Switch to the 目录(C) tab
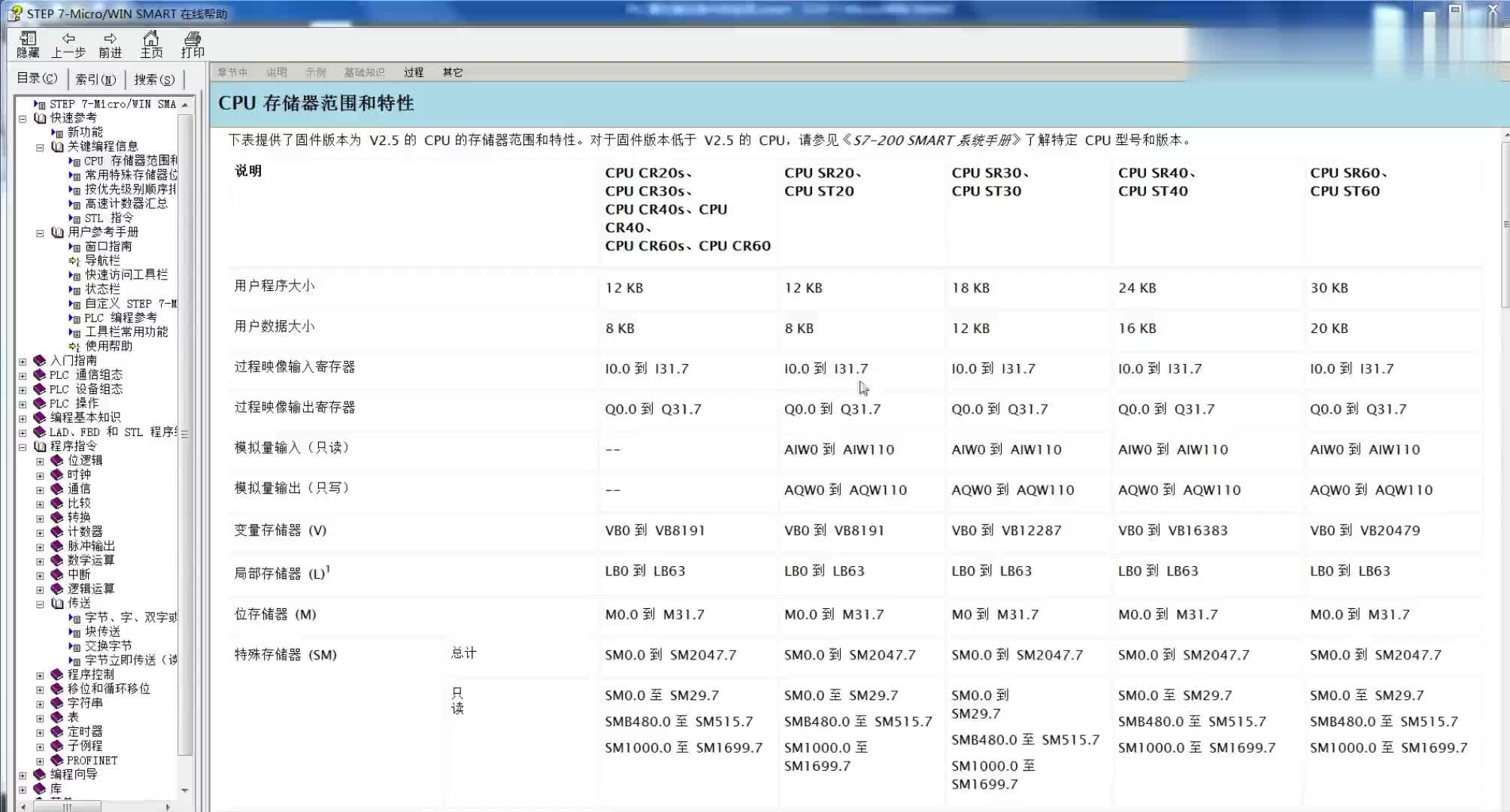The height and width of the screenshot is (812, 1510). (x=38, y=78)
